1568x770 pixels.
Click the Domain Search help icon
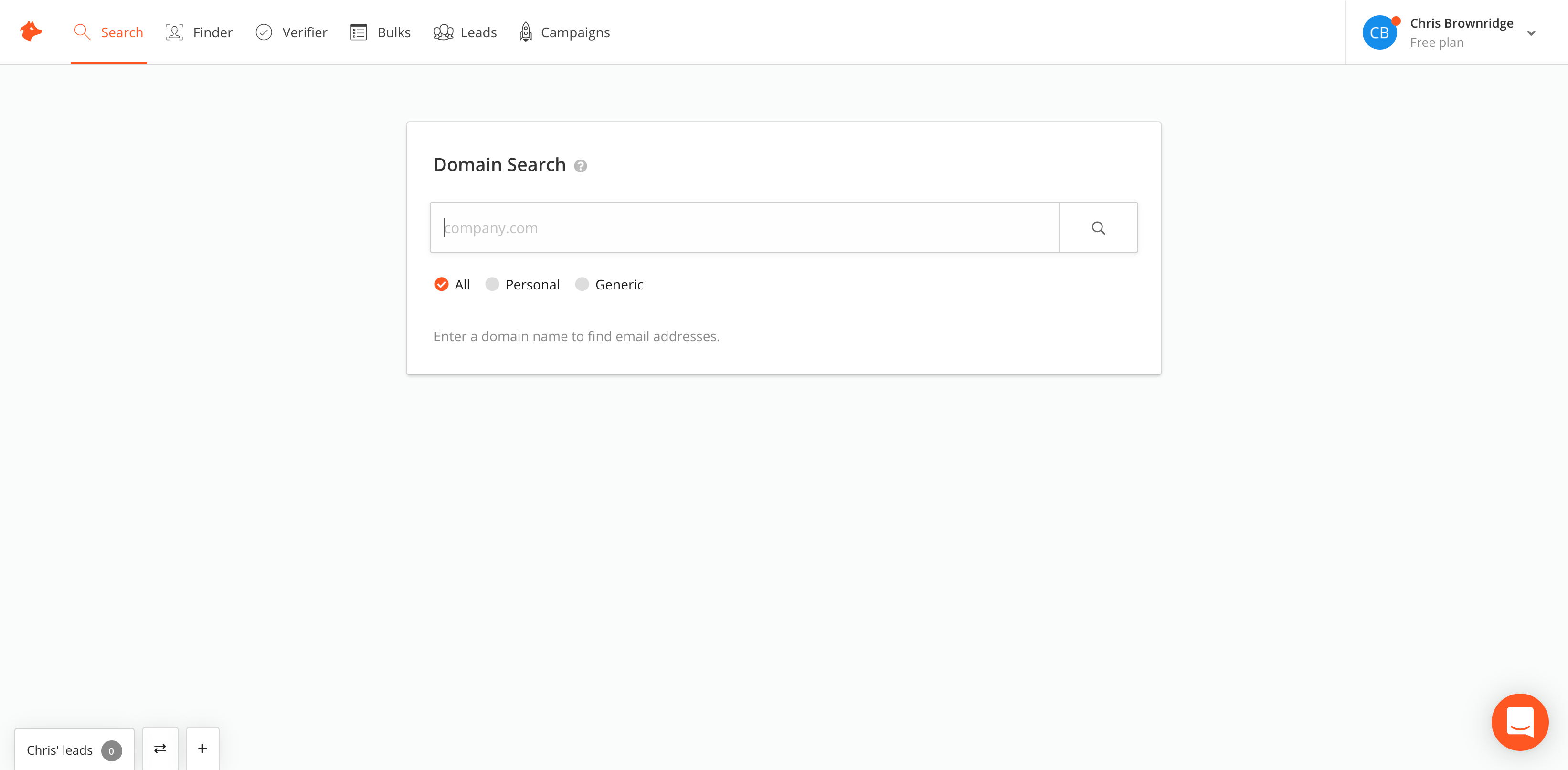click(x=581, y=166)
